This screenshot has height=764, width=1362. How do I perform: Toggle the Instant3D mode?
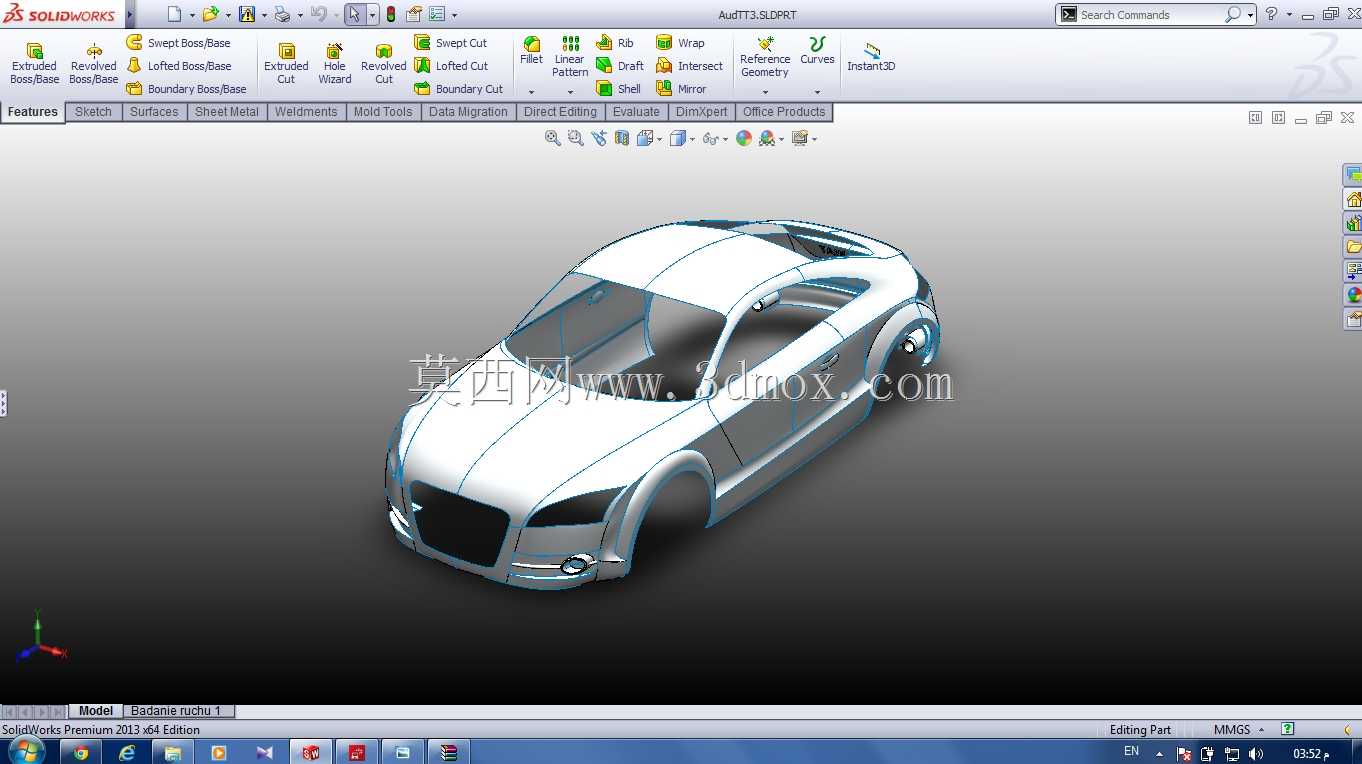click(871, 58)
